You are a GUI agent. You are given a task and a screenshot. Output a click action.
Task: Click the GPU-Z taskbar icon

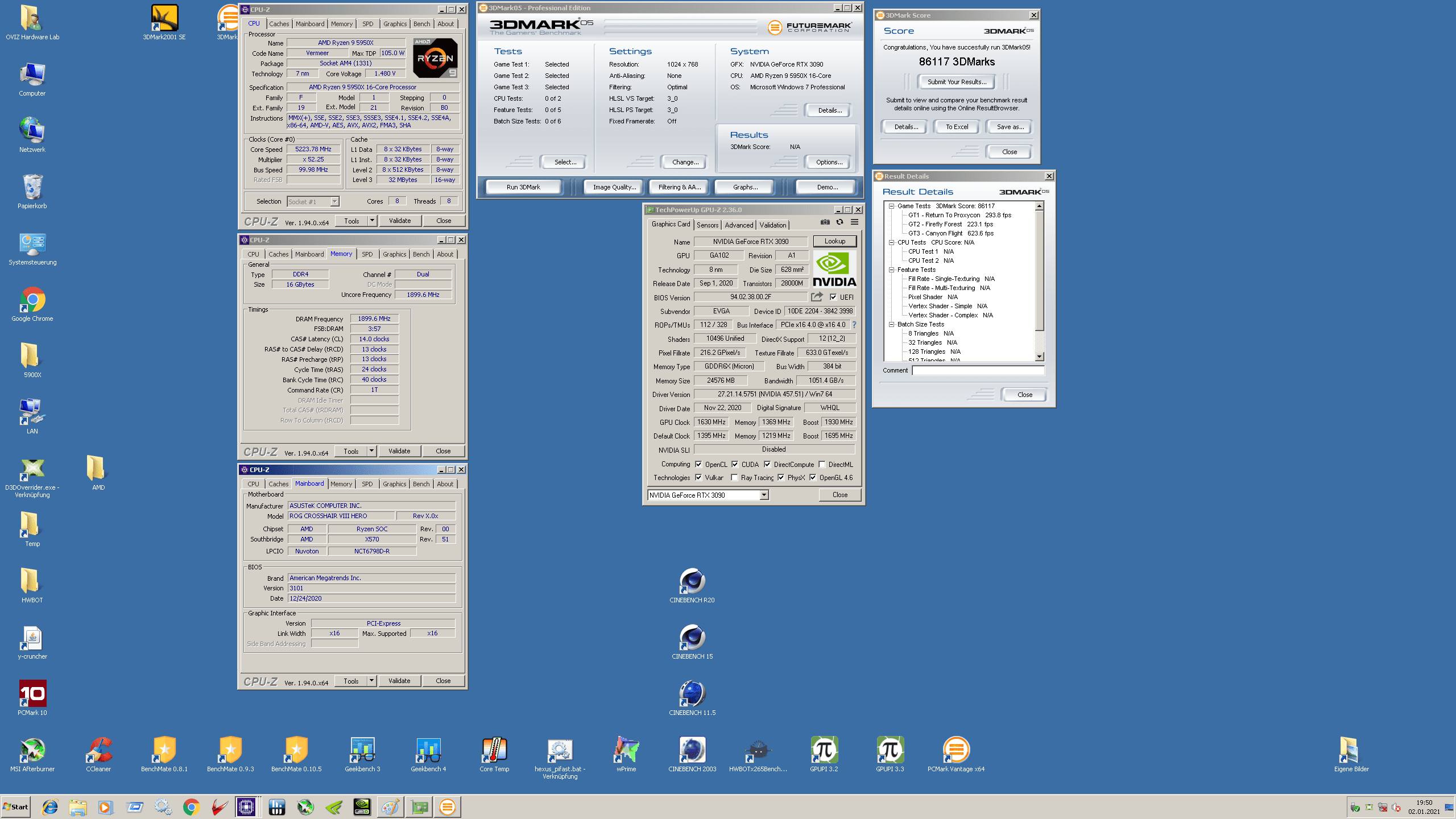tap(419, 806)
